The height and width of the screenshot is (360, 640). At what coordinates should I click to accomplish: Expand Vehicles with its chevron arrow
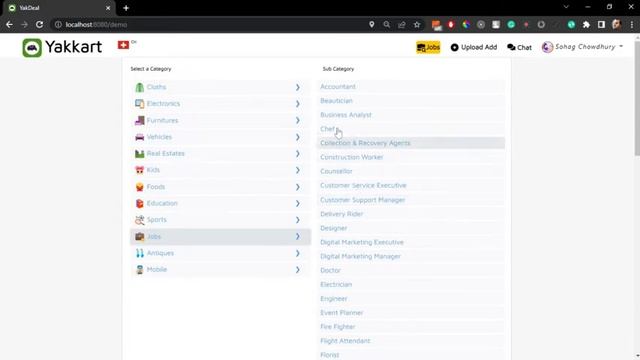298,137
